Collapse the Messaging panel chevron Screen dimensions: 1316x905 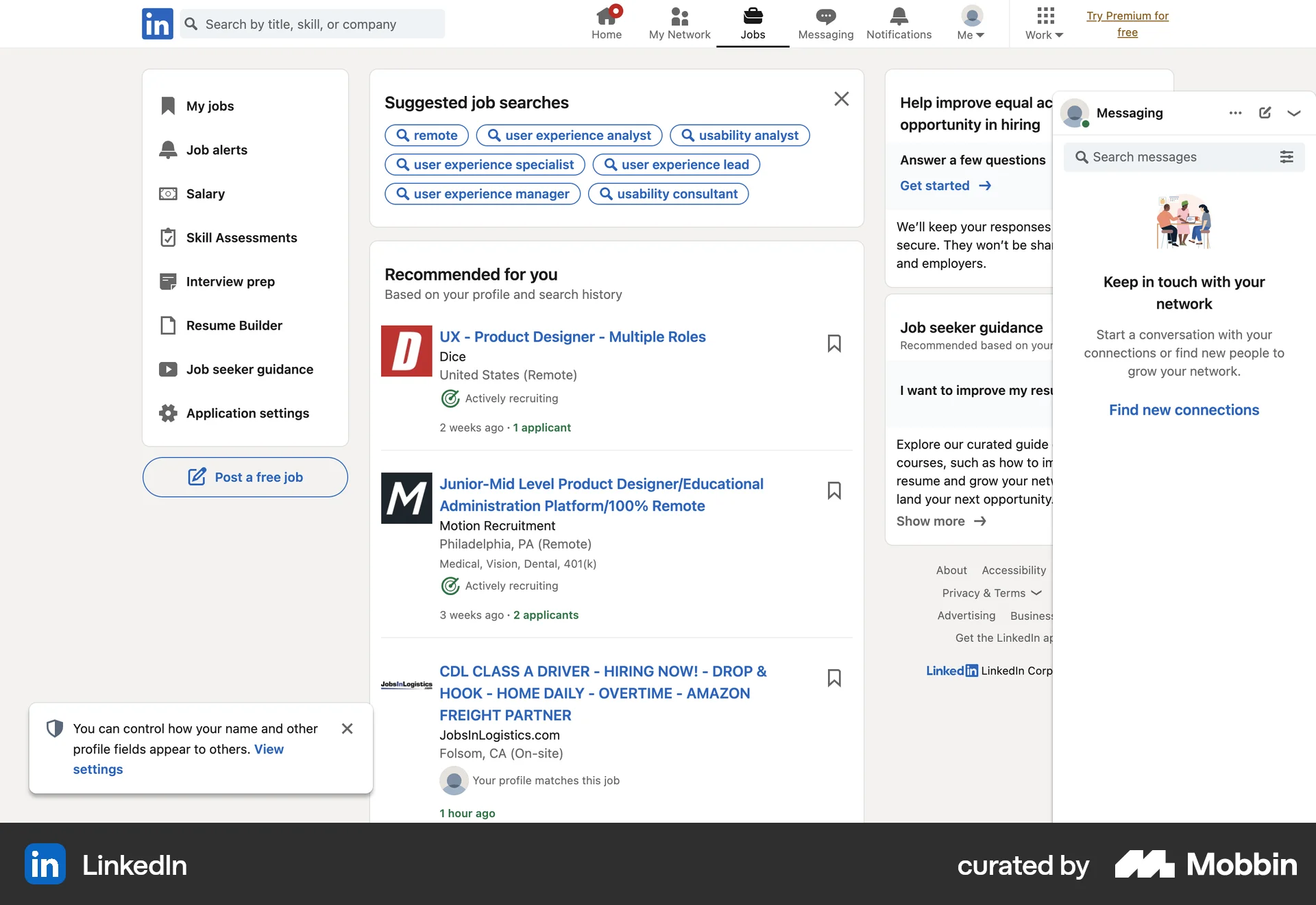coord(1294,112)
